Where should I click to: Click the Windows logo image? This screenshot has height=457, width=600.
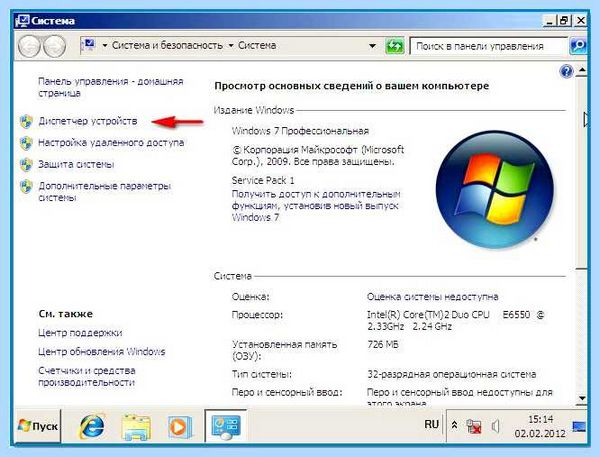point(494,189)
